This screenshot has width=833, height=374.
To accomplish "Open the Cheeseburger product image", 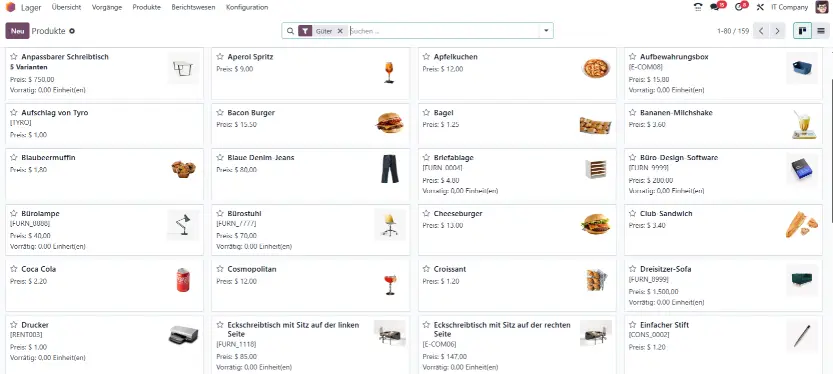I will (x=596, y=224).
